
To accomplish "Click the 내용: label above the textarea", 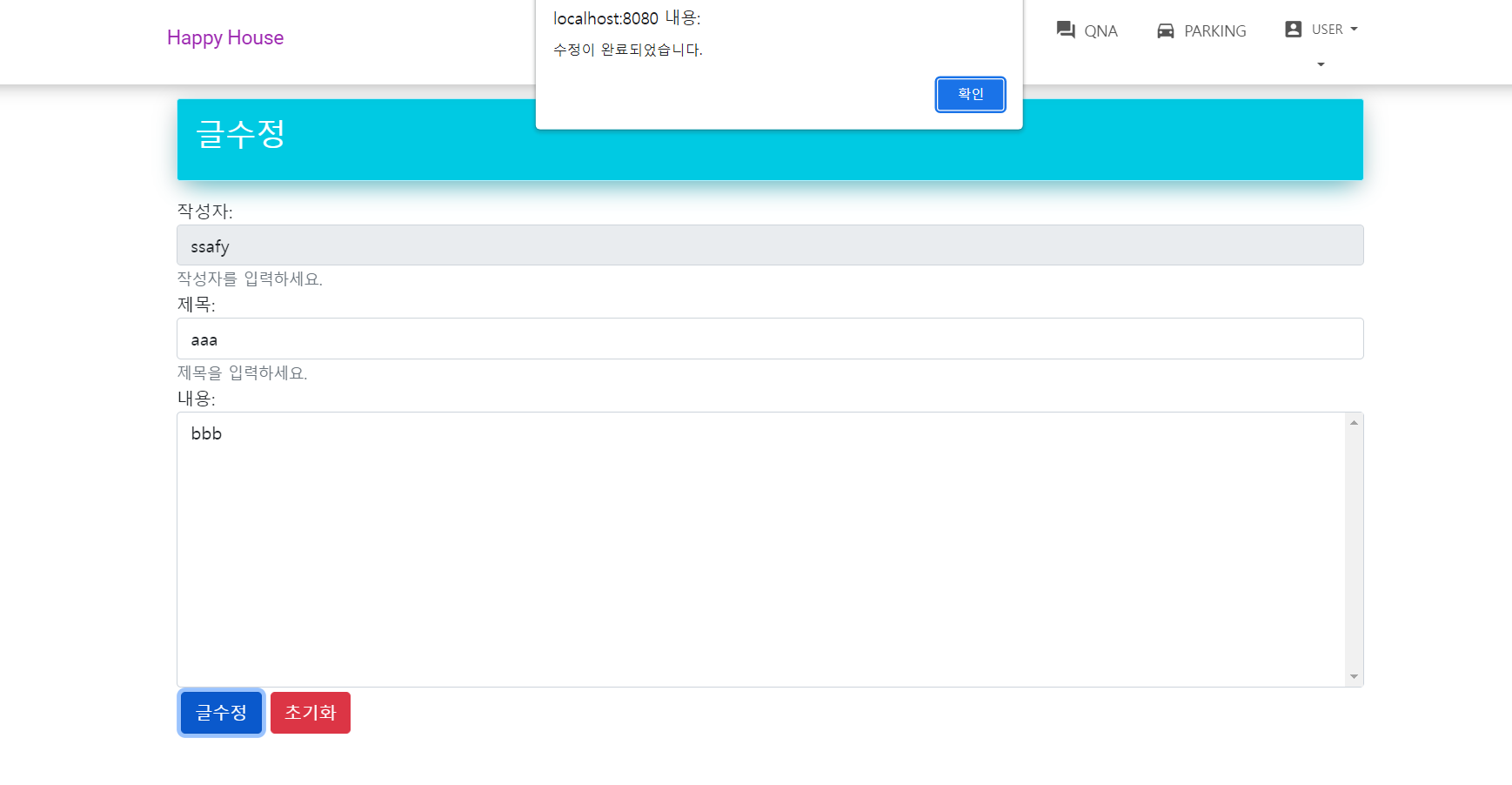I will coord(196,398).
